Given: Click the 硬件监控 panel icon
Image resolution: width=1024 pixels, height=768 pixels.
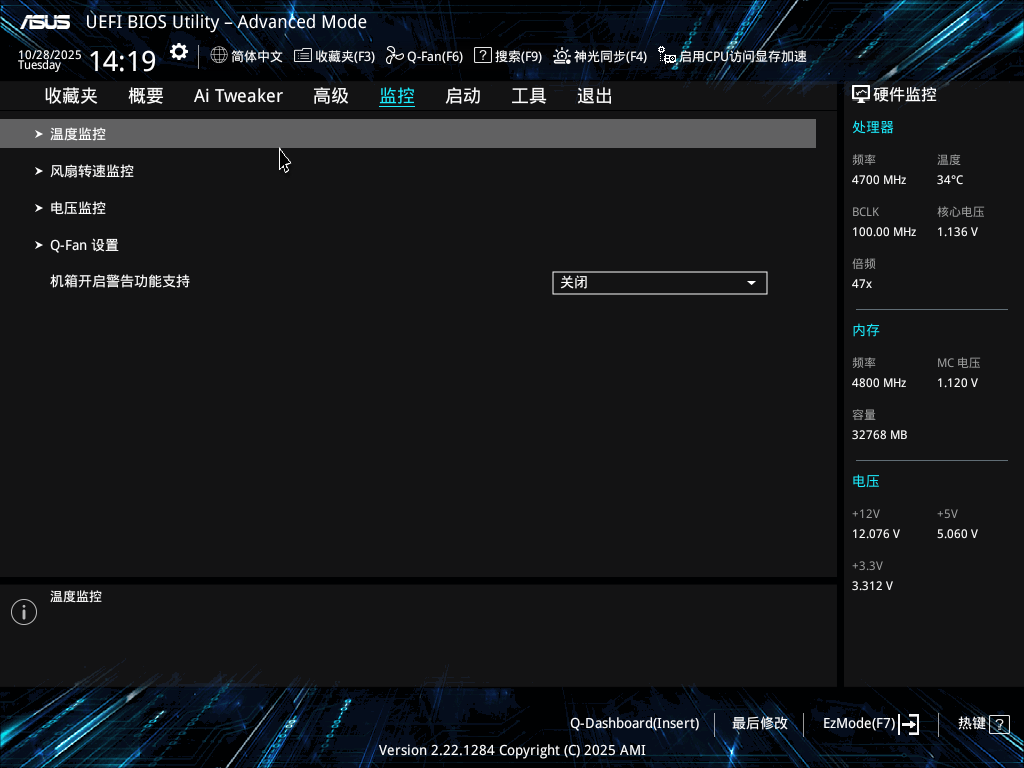Looking at the screenshot, I should pyautogui.click(x=861, y=92).
